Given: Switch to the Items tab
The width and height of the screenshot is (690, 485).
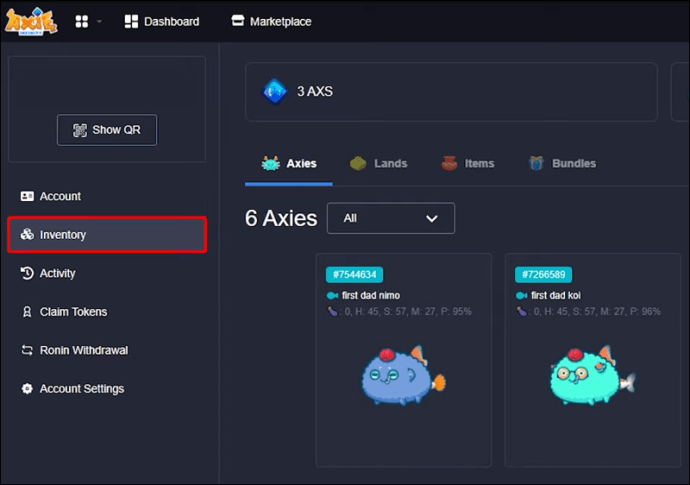Looking at the screenshot, I should click(468, 164).
